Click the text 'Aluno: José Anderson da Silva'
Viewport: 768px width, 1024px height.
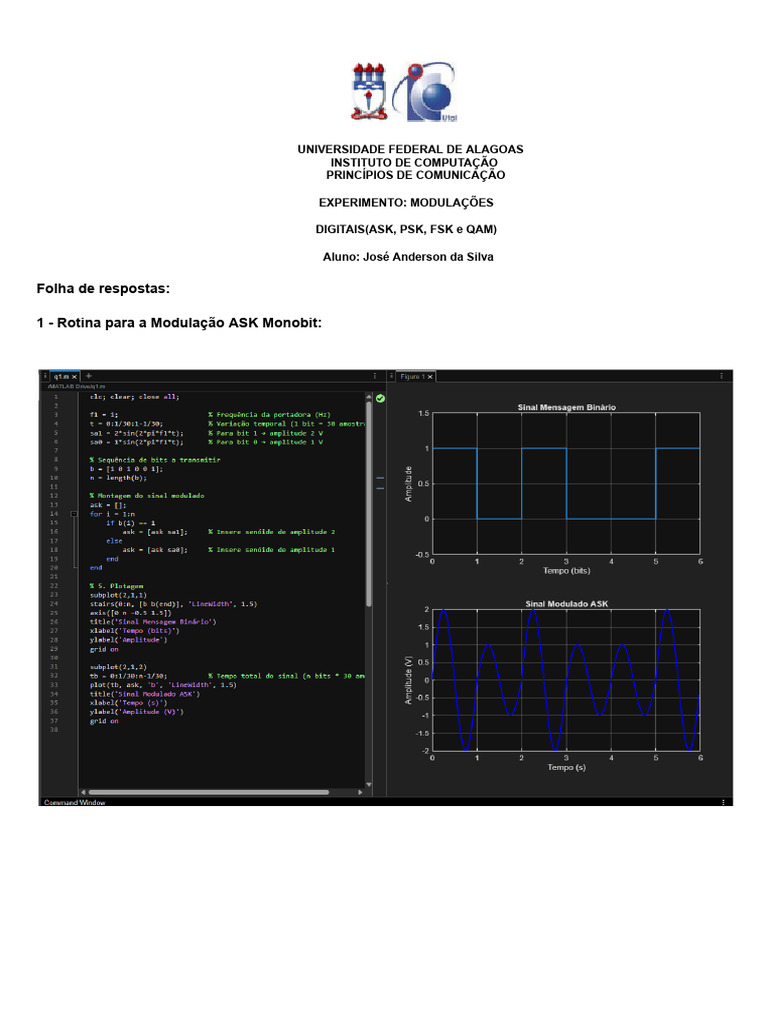pos(408,257)
